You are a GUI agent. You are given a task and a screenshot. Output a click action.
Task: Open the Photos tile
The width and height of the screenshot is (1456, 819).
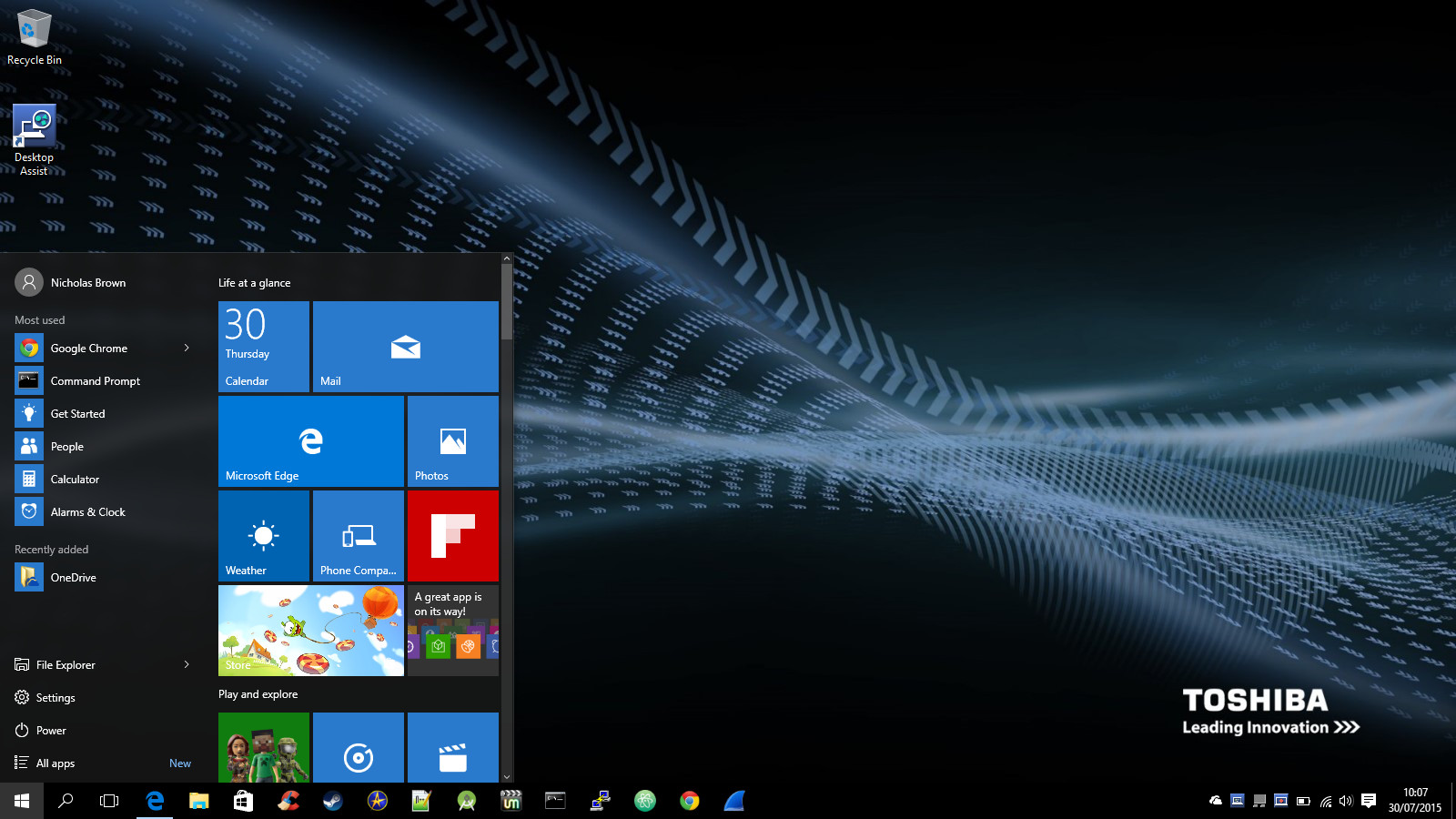pyautogui.click(x=452, y=441)
